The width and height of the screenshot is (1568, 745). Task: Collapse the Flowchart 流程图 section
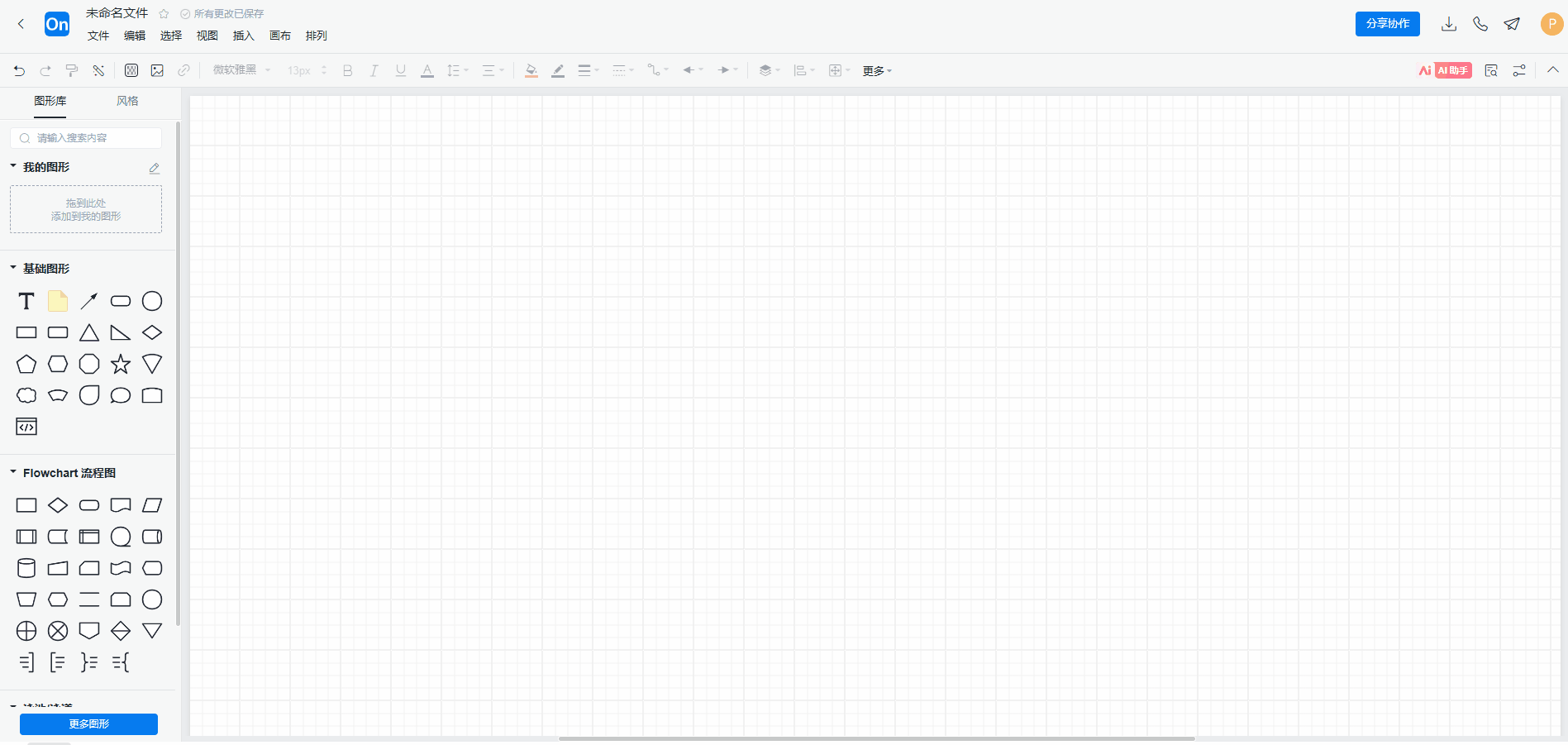(13, 472)
